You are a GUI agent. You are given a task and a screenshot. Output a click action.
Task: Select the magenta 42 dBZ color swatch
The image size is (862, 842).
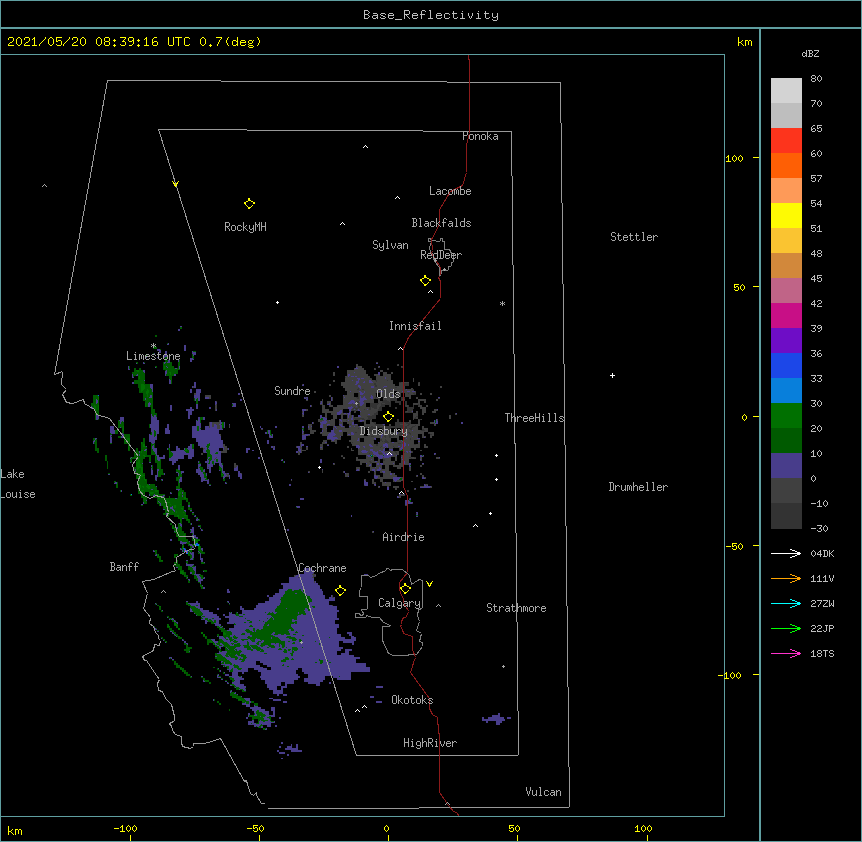click(x=786, y=315)
